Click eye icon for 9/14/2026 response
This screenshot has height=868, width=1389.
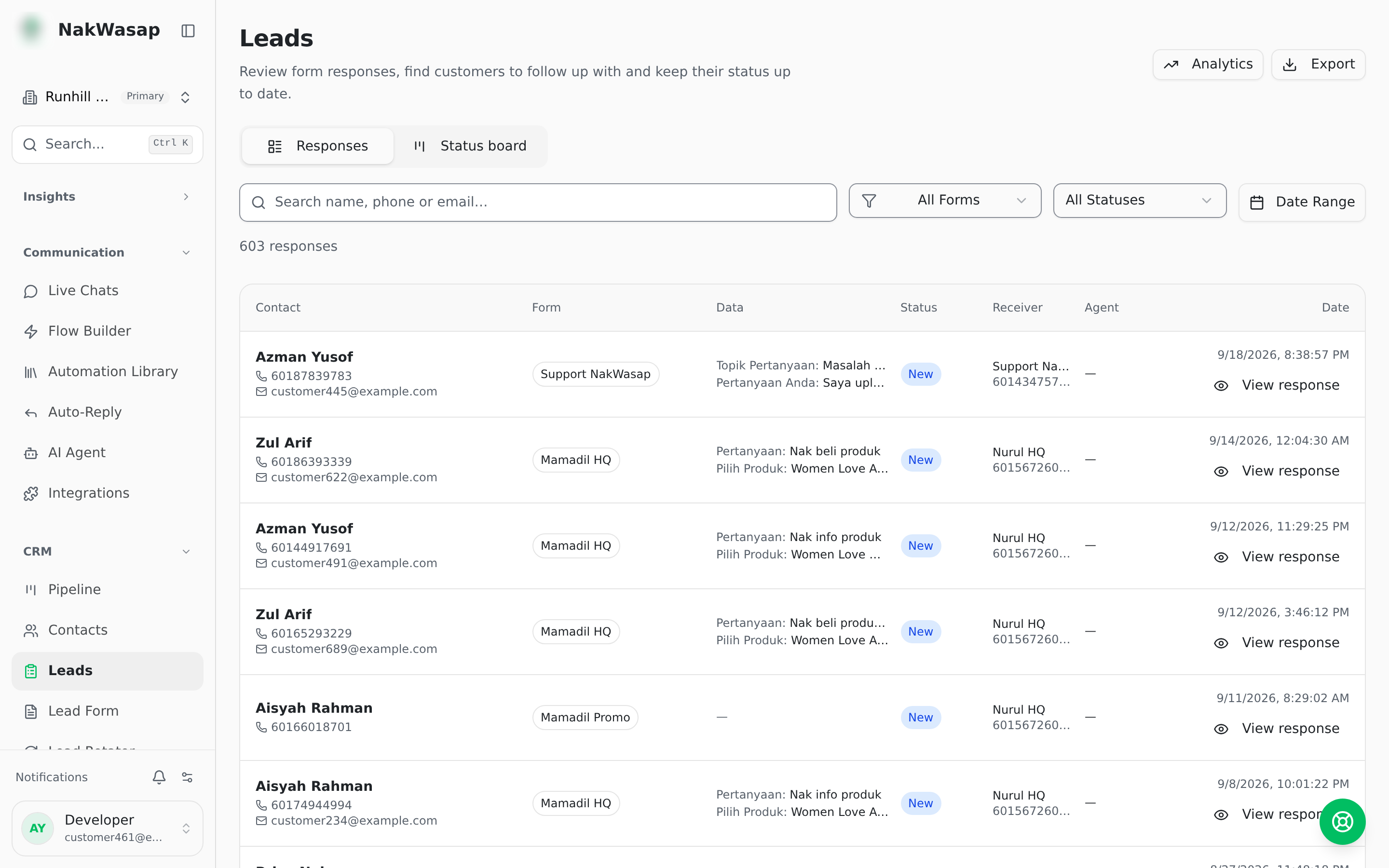tap(1221, 471)
